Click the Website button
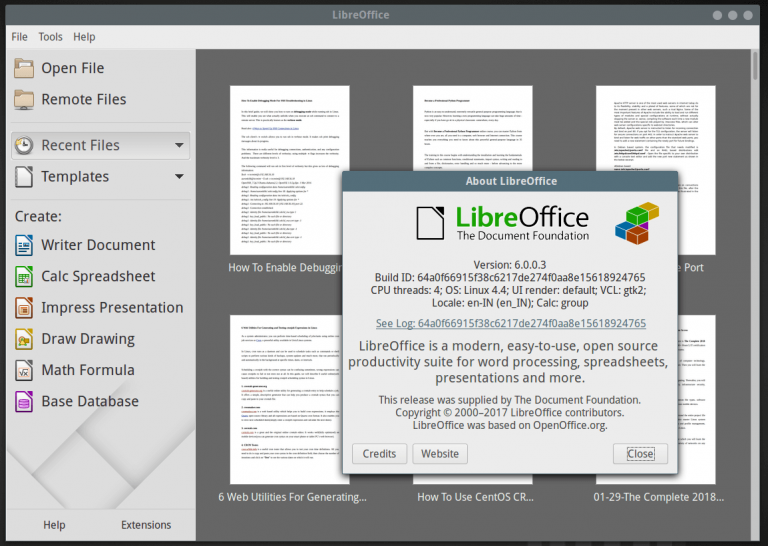Viewport: 768px width, 546px height. (440, 453)
